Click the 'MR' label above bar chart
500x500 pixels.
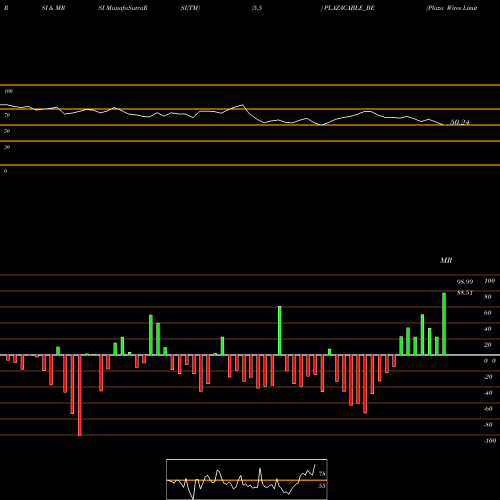pyautogui.click(x=446, y=260)
